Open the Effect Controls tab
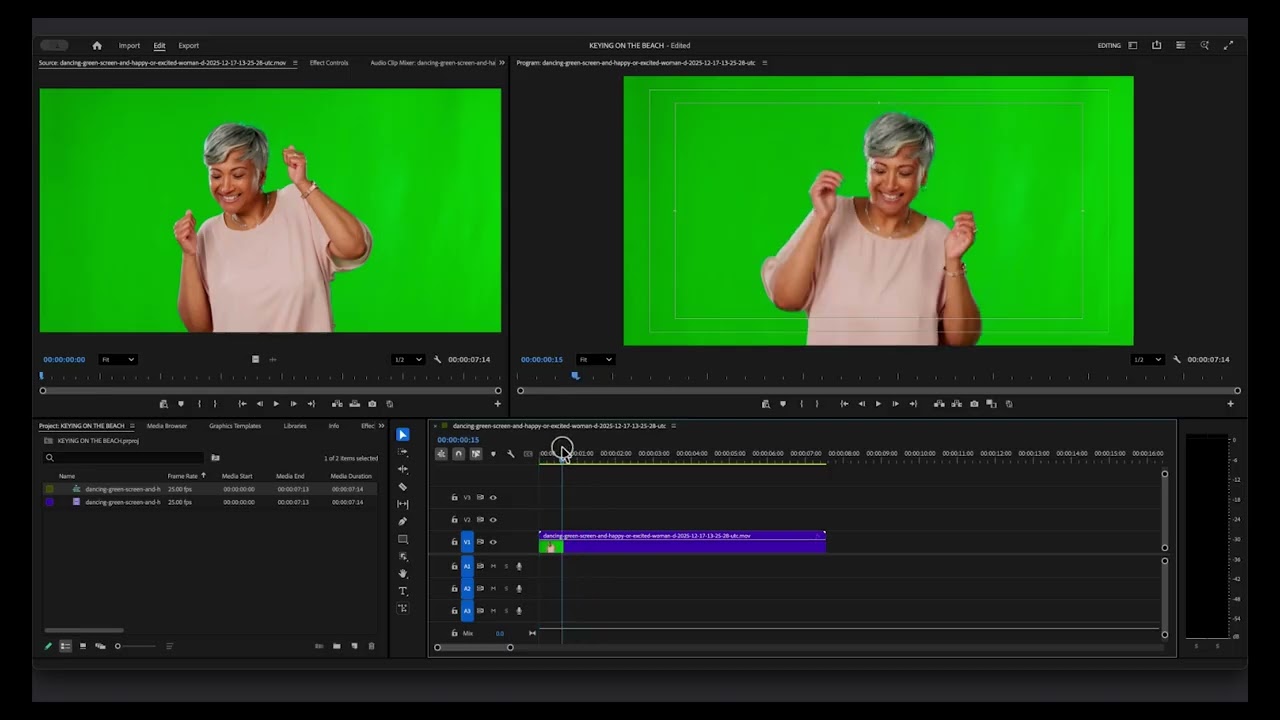Viewport: 1280px width, 720px height. tap(329, 63)
